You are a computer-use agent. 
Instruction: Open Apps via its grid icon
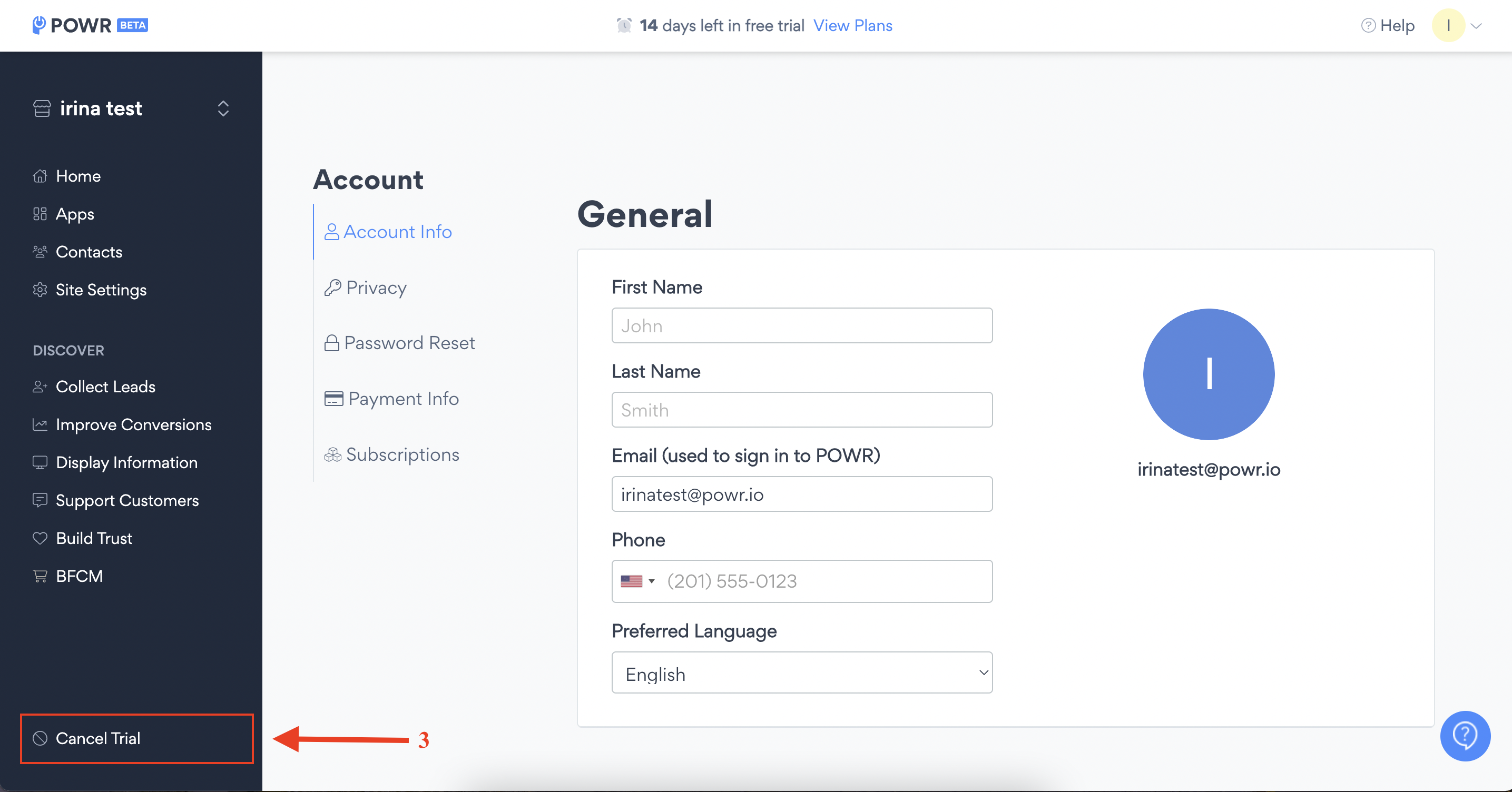(40, 214)
